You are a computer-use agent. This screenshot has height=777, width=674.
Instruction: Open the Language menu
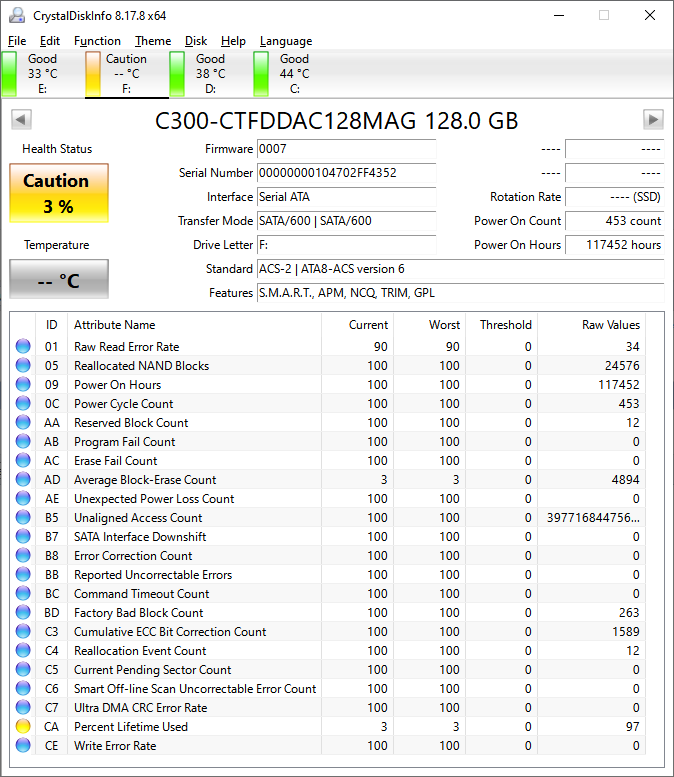[286, 41]
